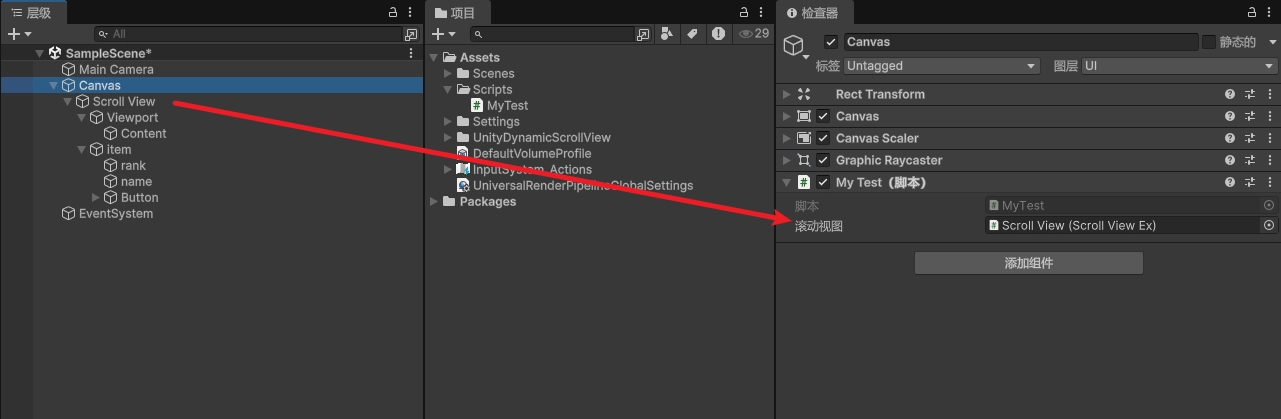Select the Settings folder in Project
Image resolution: width=1281 pixels, height=419 pixels.
(496, 122)
